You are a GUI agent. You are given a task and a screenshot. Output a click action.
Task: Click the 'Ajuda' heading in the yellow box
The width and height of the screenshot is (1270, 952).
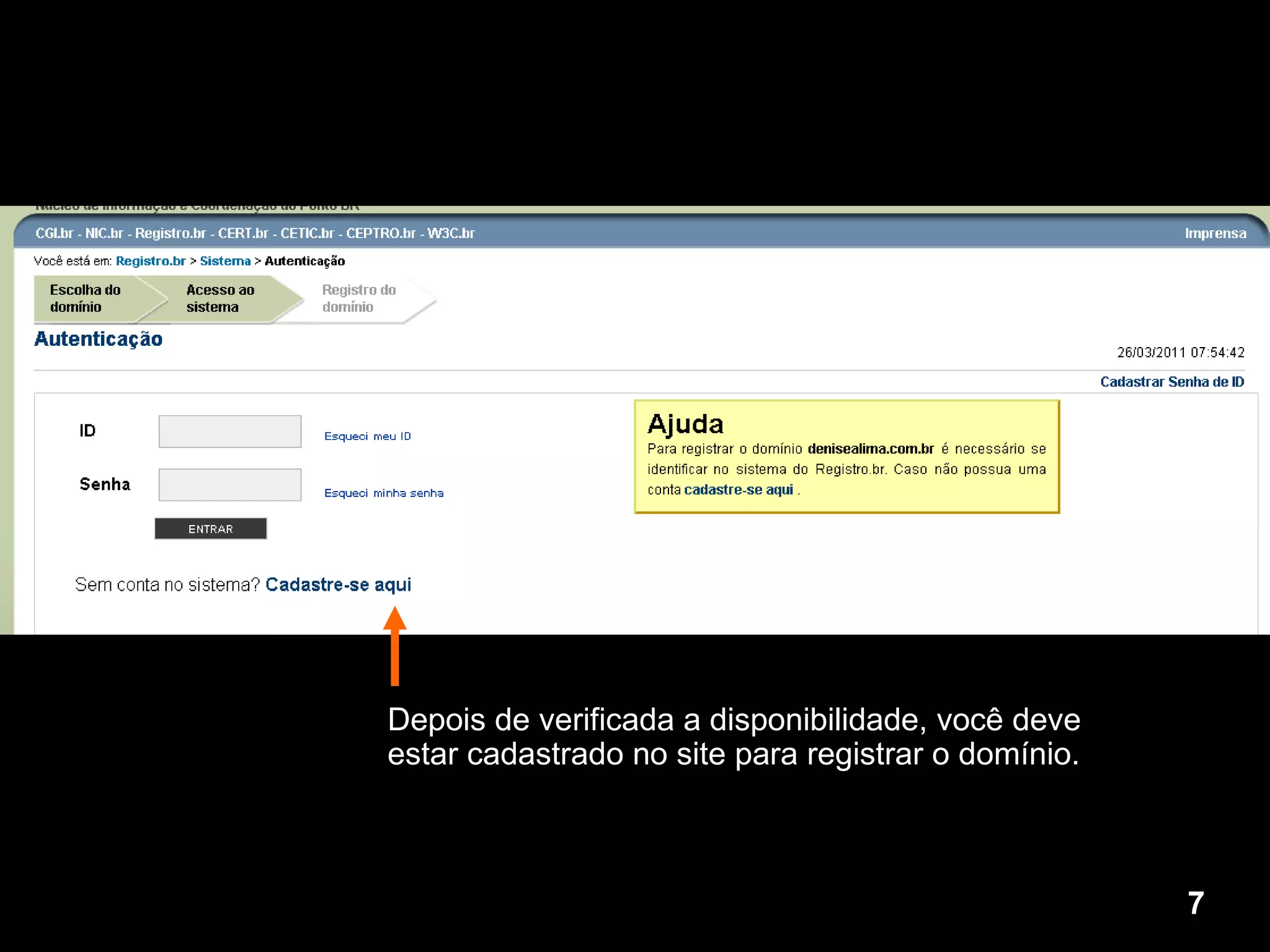685,425
